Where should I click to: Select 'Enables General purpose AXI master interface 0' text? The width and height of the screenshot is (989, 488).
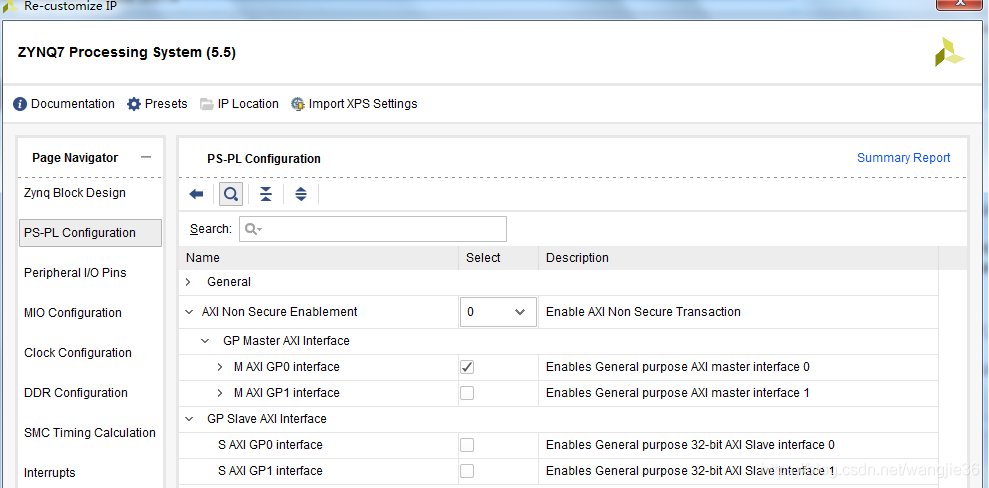(677, 367)
